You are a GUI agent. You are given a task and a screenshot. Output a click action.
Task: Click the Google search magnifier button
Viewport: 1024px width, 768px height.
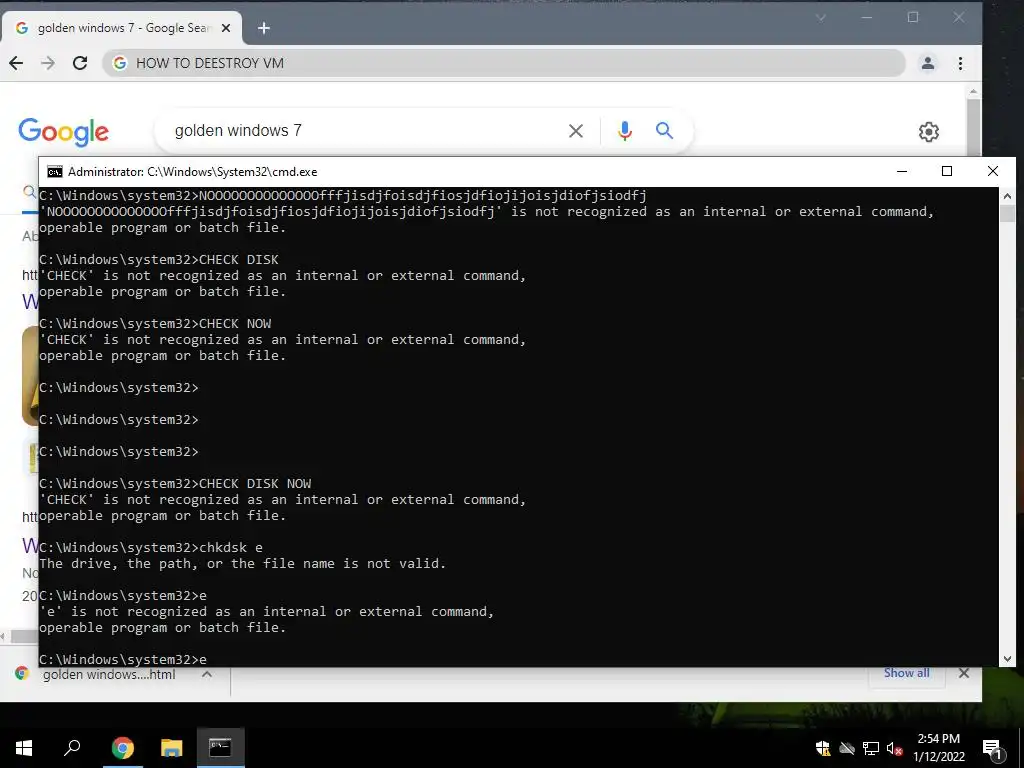[664, 131]
